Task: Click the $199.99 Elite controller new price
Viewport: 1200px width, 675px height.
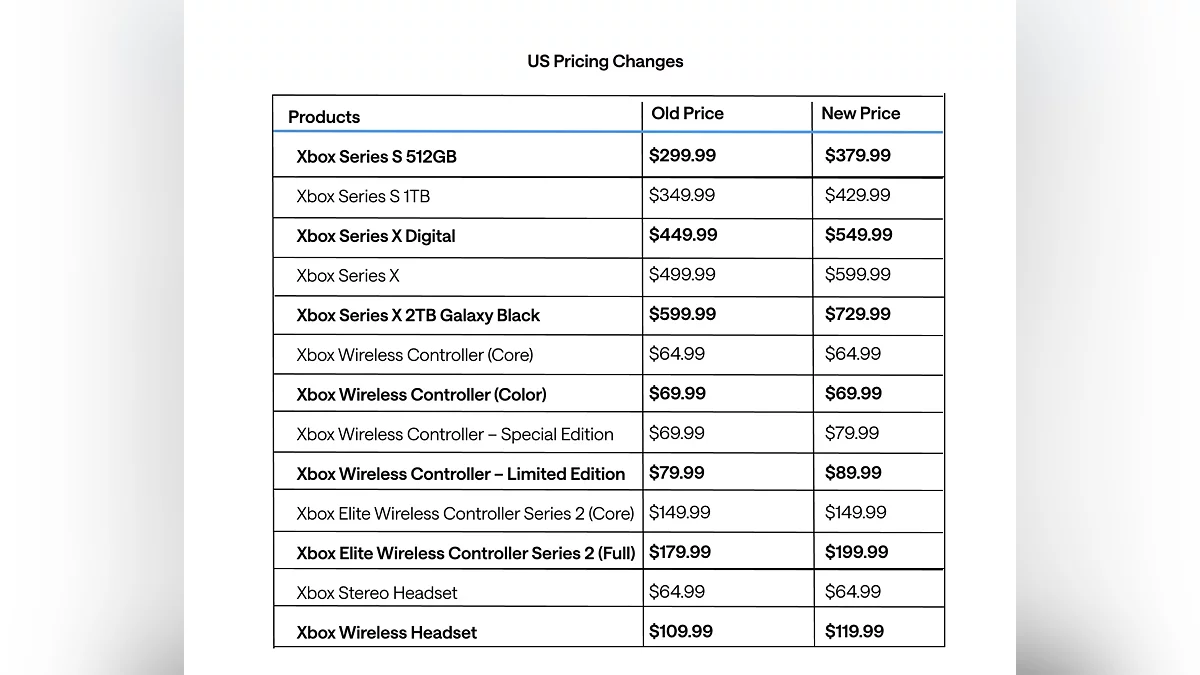Action: [857, 552]
